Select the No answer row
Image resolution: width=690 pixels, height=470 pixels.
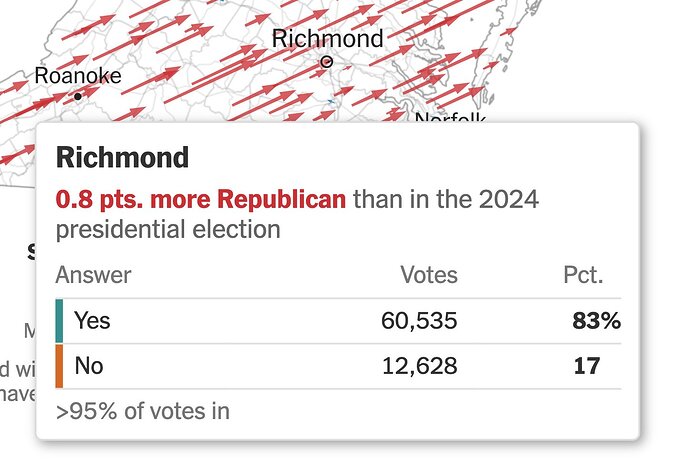tap(338, 366)
